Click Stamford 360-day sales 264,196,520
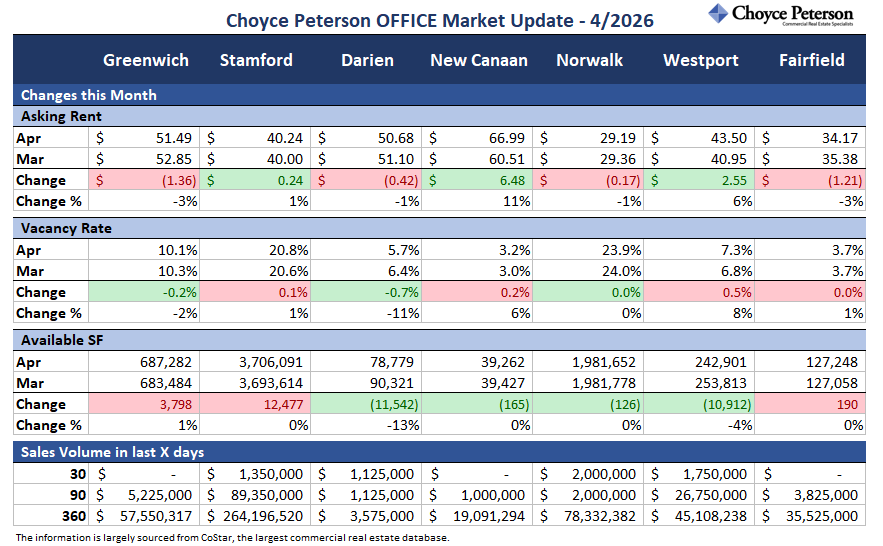 (263, 516)
